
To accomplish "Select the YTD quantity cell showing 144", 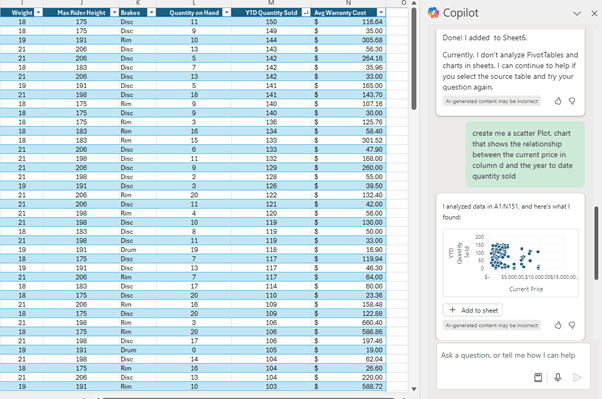I will coord(271,40).
